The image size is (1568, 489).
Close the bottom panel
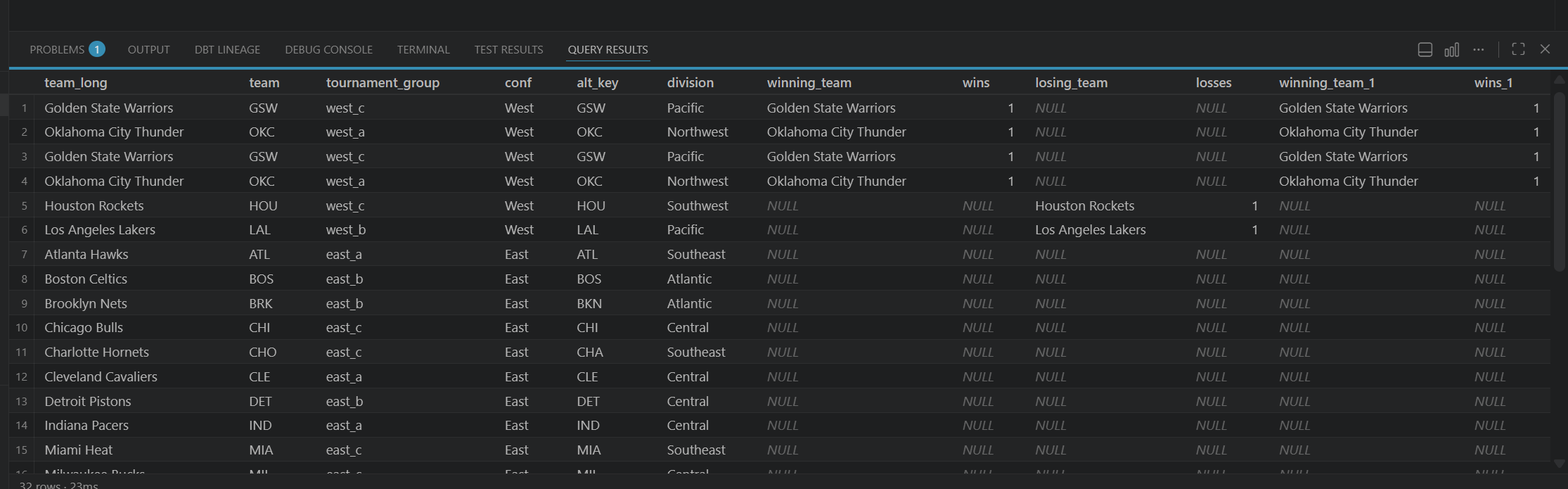tap(1545, 49)
